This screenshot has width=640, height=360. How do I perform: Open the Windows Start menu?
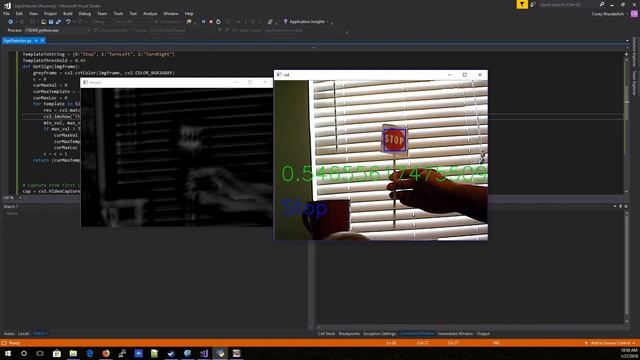[8, 353]
